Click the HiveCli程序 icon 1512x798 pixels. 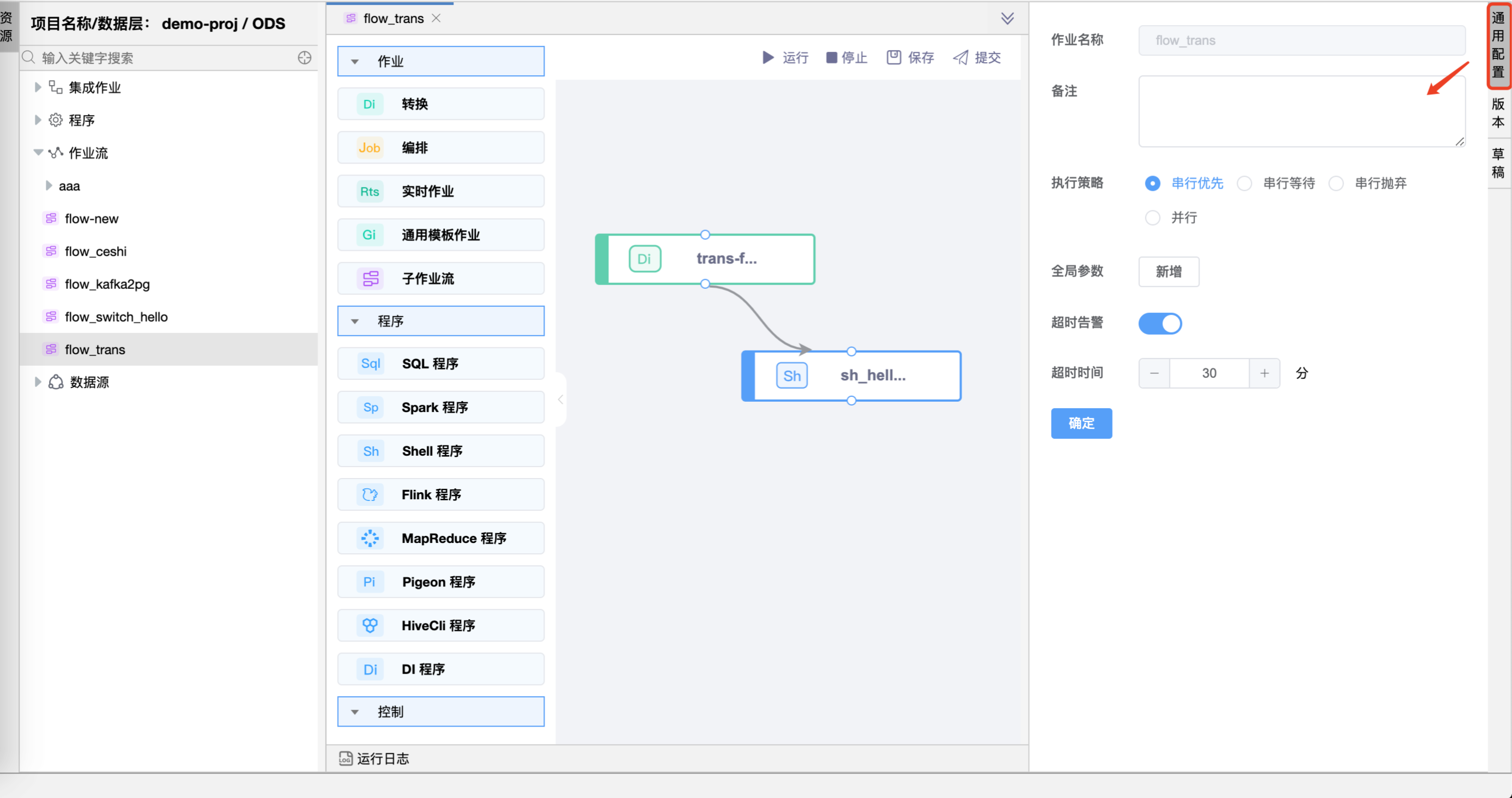[369, 625]
